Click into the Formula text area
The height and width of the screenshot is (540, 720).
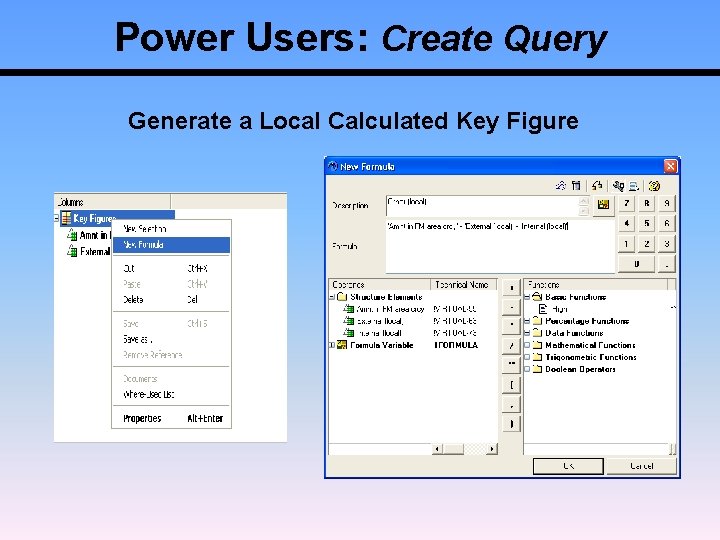tap(500, 247)
